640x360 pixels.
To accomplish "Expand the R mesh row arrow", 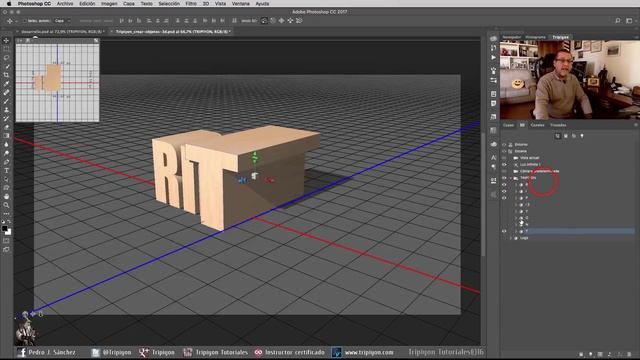I will [x=516, y=184].
